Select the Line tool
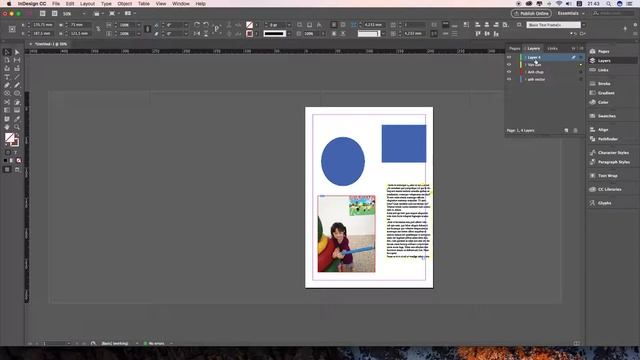Screen dimensions: 640x360 pyautogui.click(x=17, y=77)
